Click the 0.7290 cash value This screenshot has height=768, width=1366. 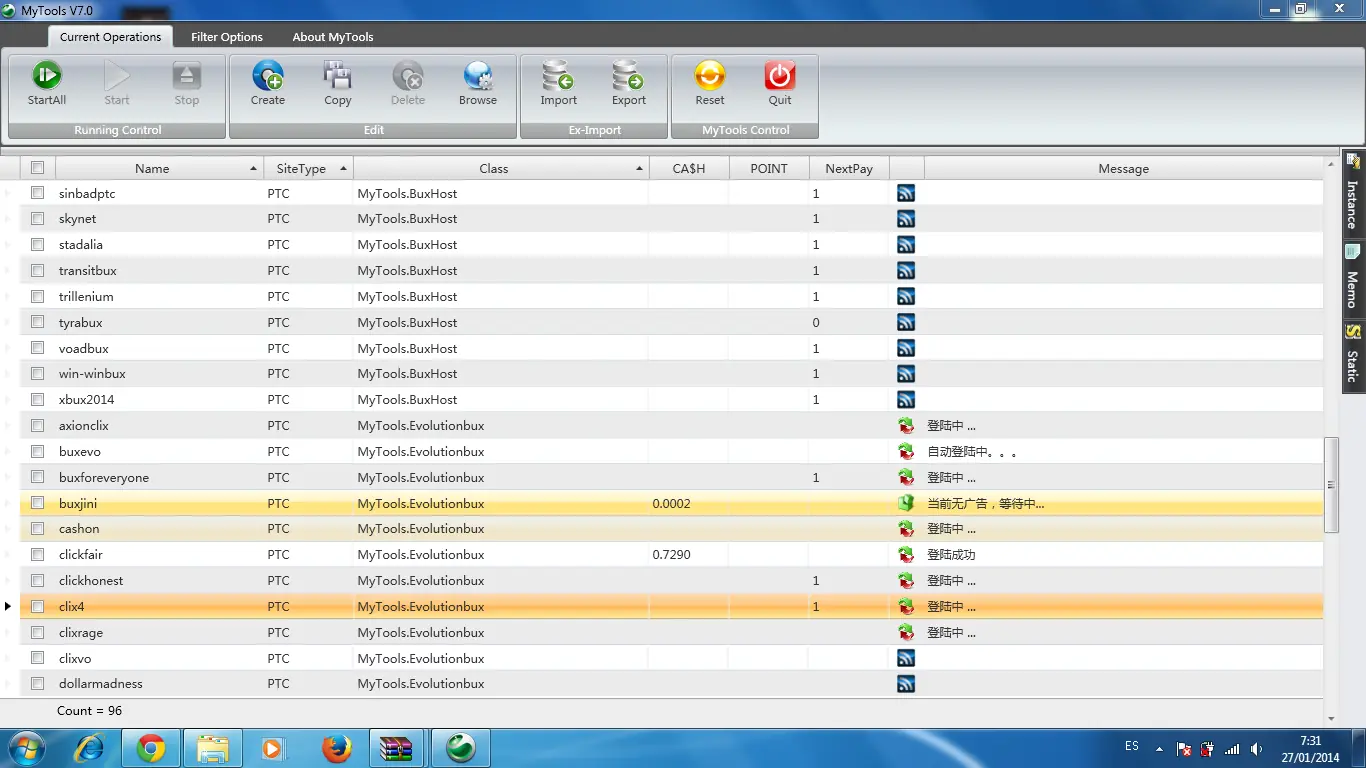coord(671,554)
